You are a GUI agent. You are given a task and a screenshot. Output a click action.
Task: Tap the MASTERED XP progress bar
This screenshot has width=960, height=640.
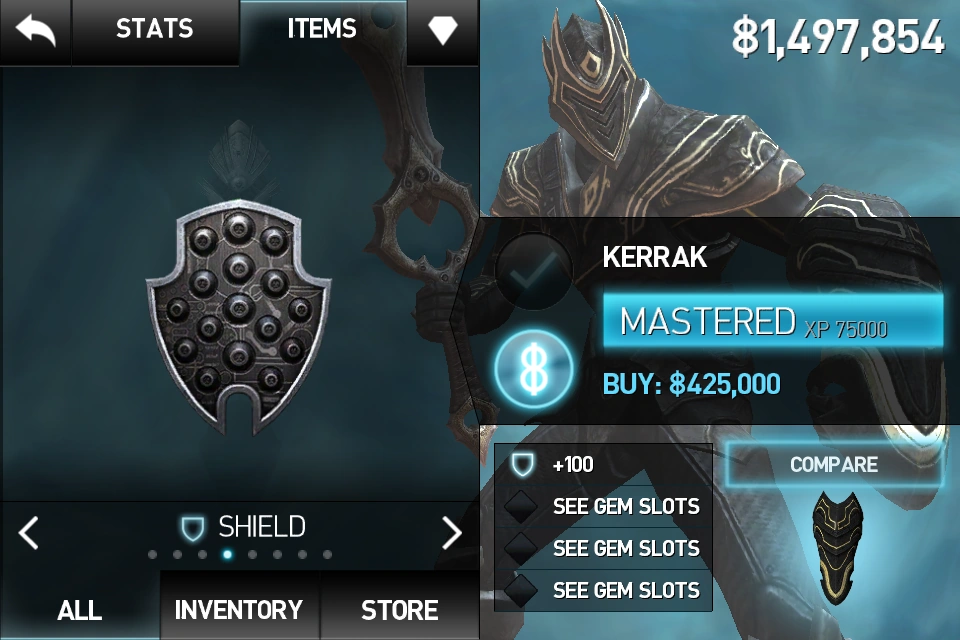(773, 322)
